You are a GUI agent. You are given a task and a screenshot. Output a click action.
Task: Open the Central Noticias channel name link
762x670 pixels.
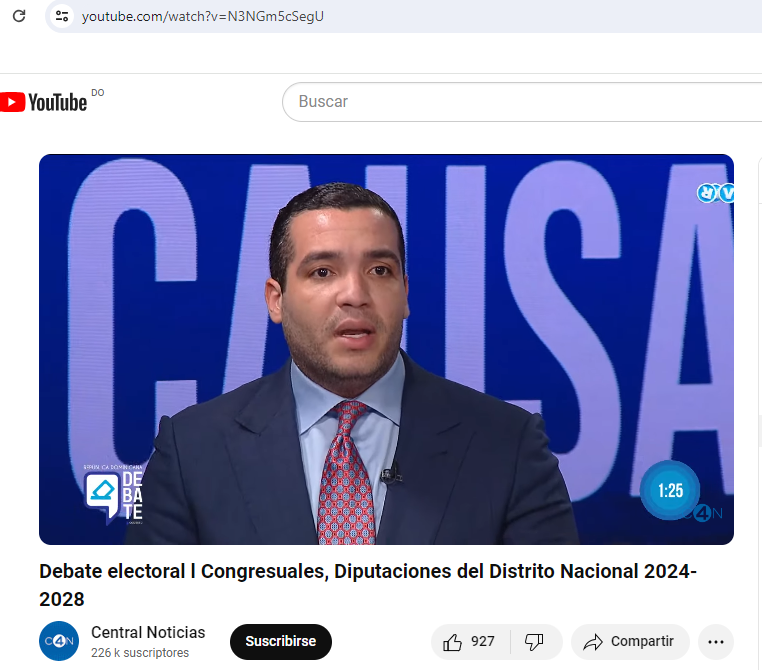click(x=148, y=632)
